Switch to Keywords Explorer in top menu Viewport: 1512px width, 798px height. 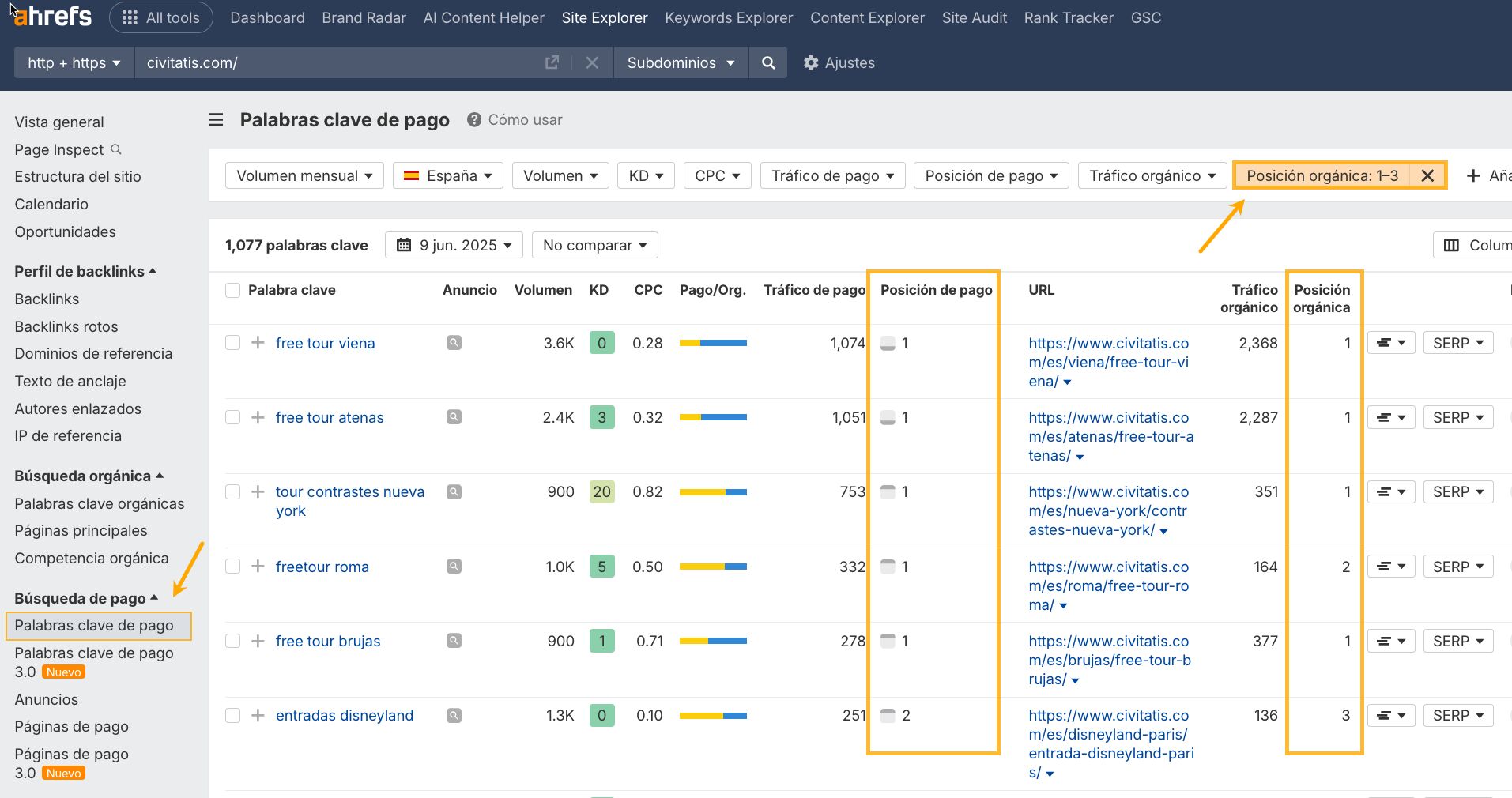coord(728,17)
